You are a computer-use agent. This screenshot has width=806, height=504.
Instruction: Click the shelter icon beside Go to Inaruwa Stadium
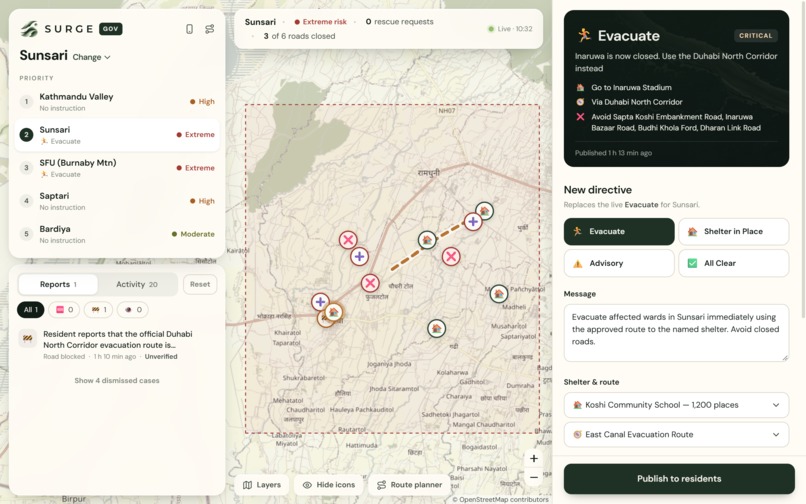point(580,87)
